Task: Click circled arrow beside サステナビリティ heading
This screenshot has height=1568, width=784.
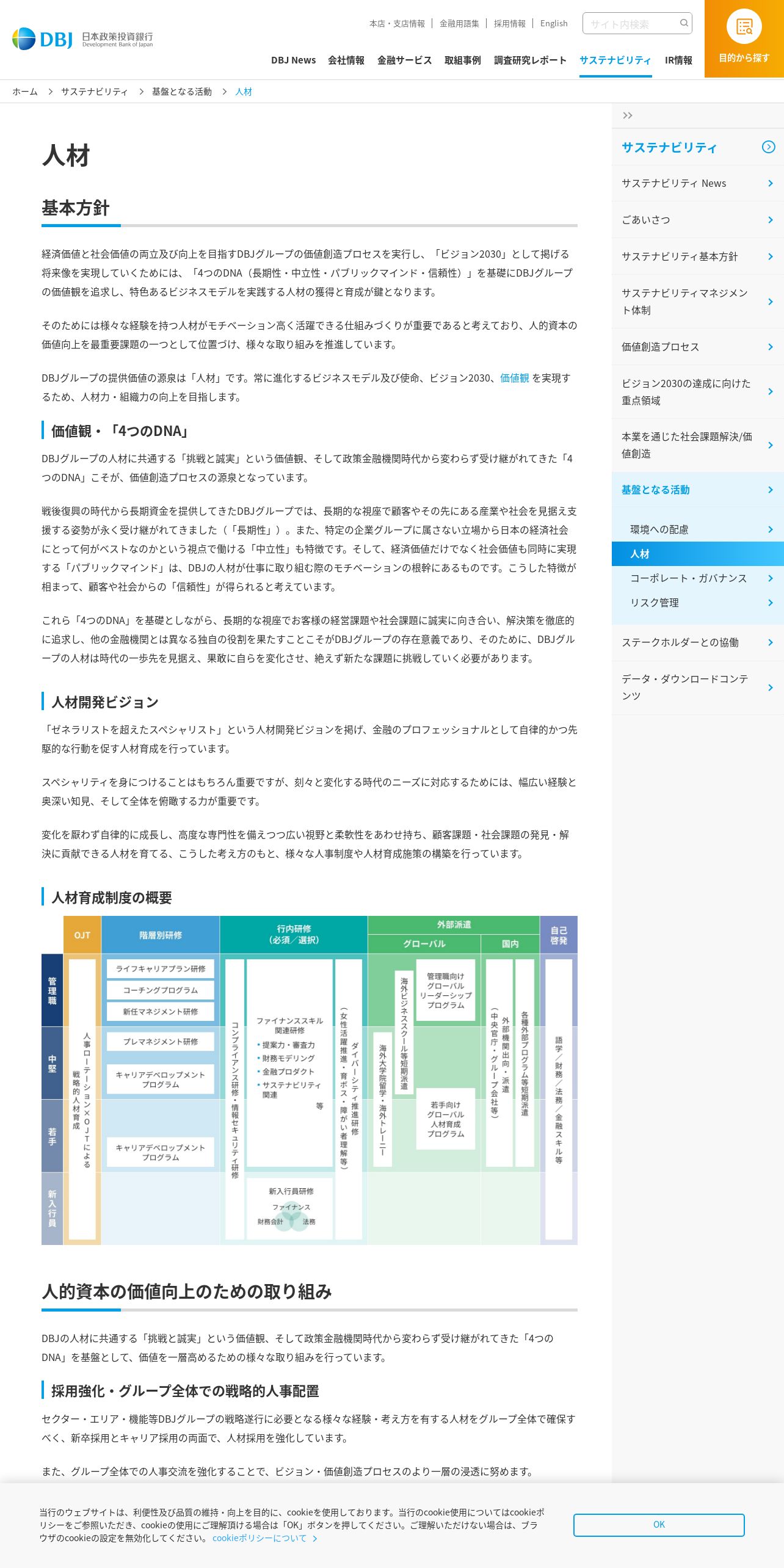Action: click(768, 147)
